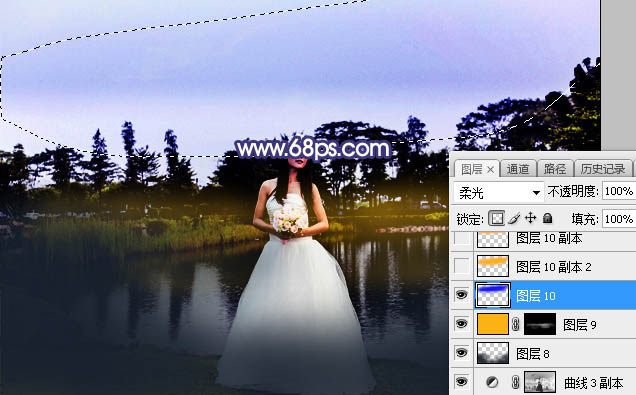Switch to the 通道 tab
This screenshot has height=395, width=636.
[518, 169]
